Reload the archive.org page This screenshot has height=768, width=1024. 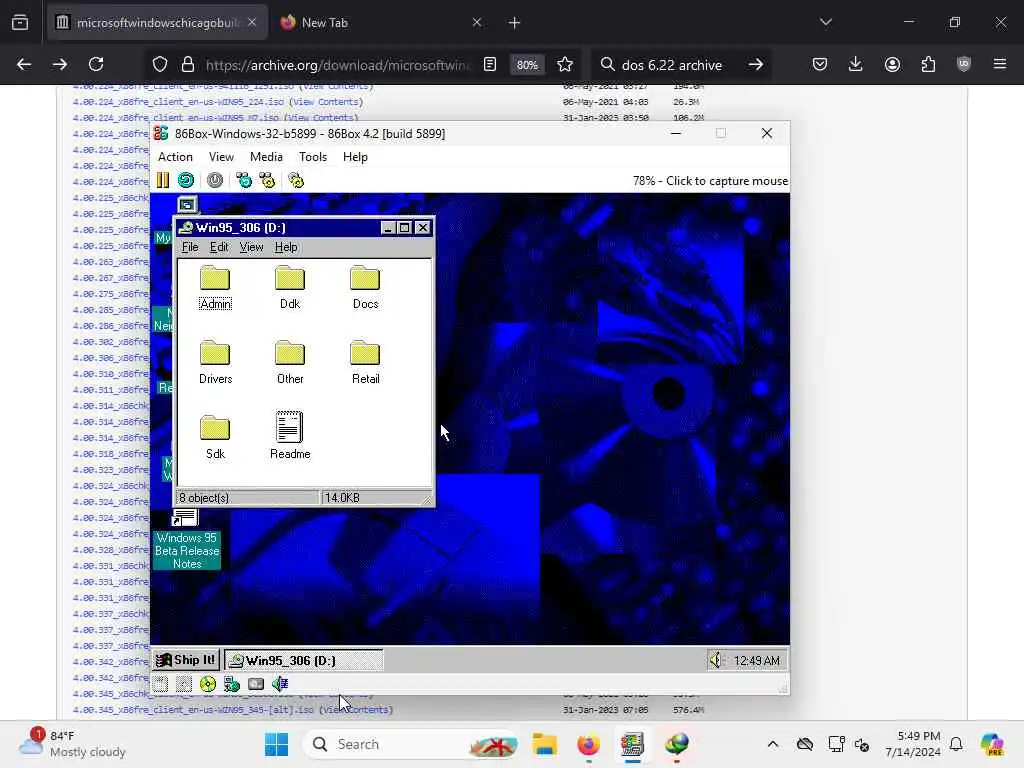tap(96, 65)
